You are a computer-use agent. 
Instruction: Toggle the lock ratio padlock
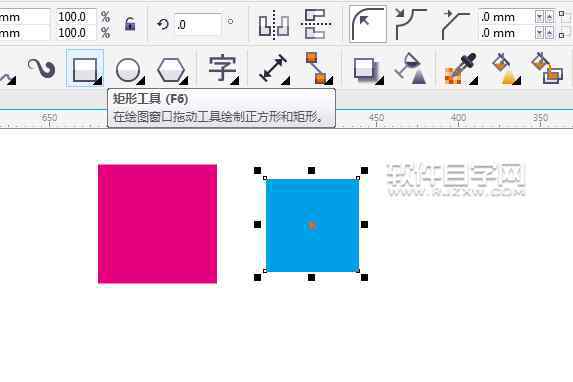point(130,24)
